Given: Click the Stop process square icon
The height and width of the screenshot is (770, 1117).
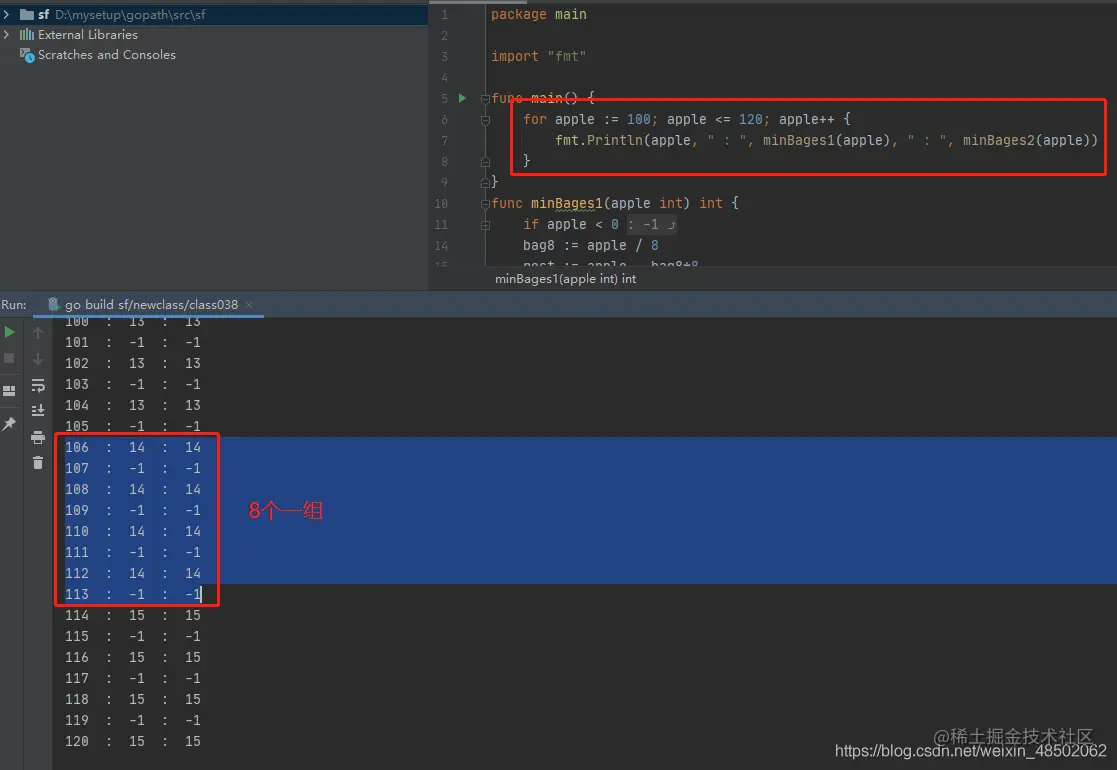Looking at the screenshot, I should [9, 358].
